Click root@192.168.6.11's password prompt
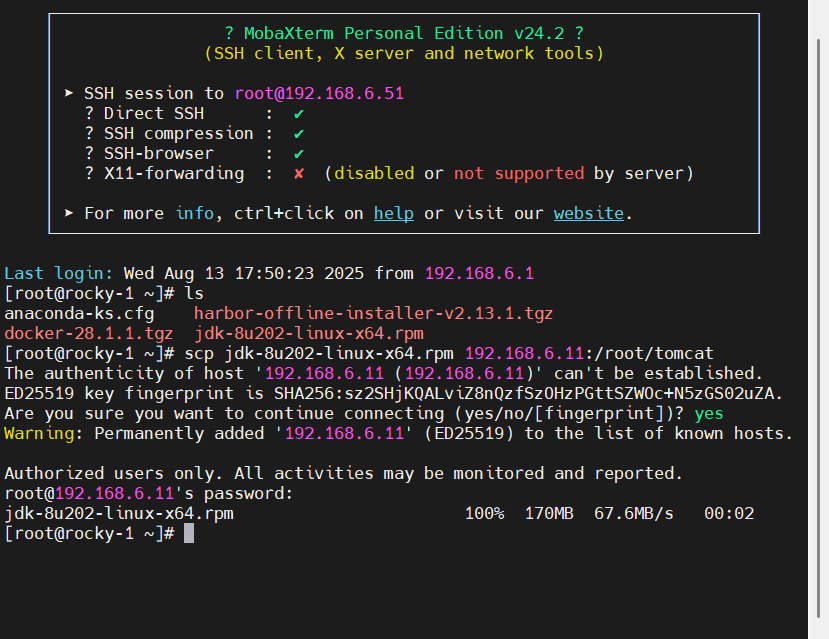Viewport: 829px width, 639px height. click(149, 493)
